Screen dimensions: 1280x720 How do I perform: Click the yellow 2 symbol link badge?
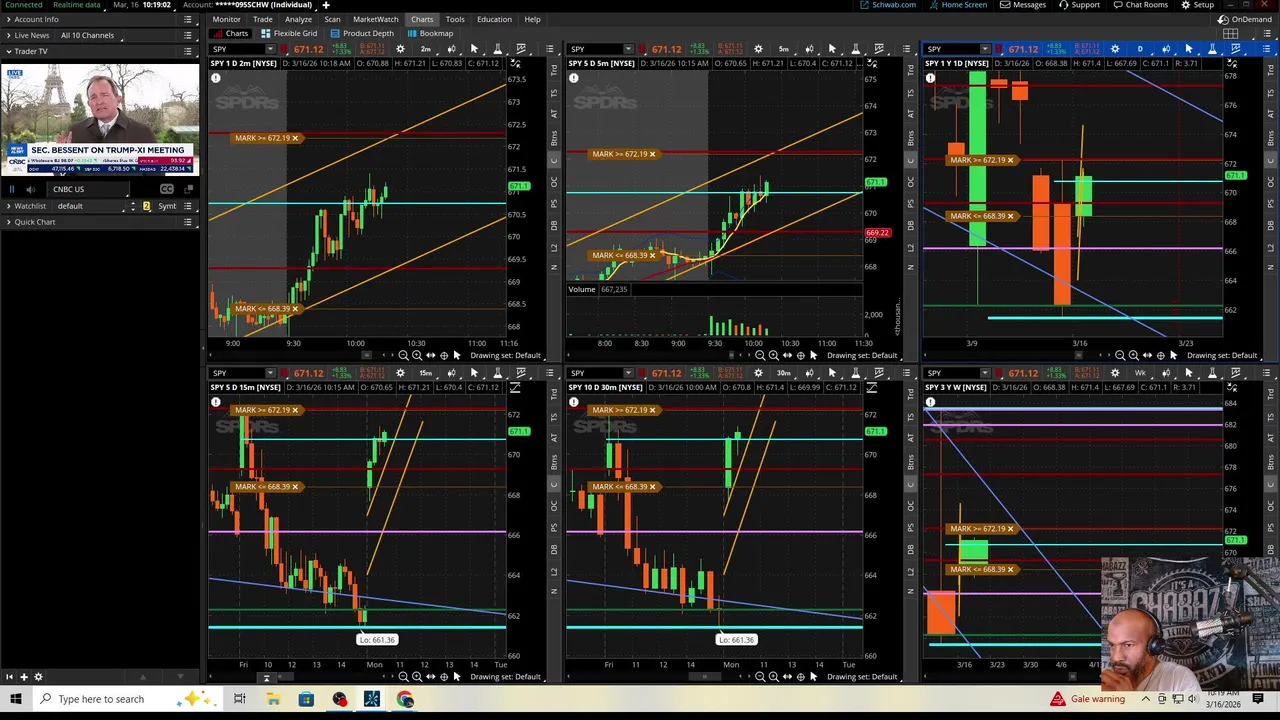pyautogui.click(x=146, y=206)
